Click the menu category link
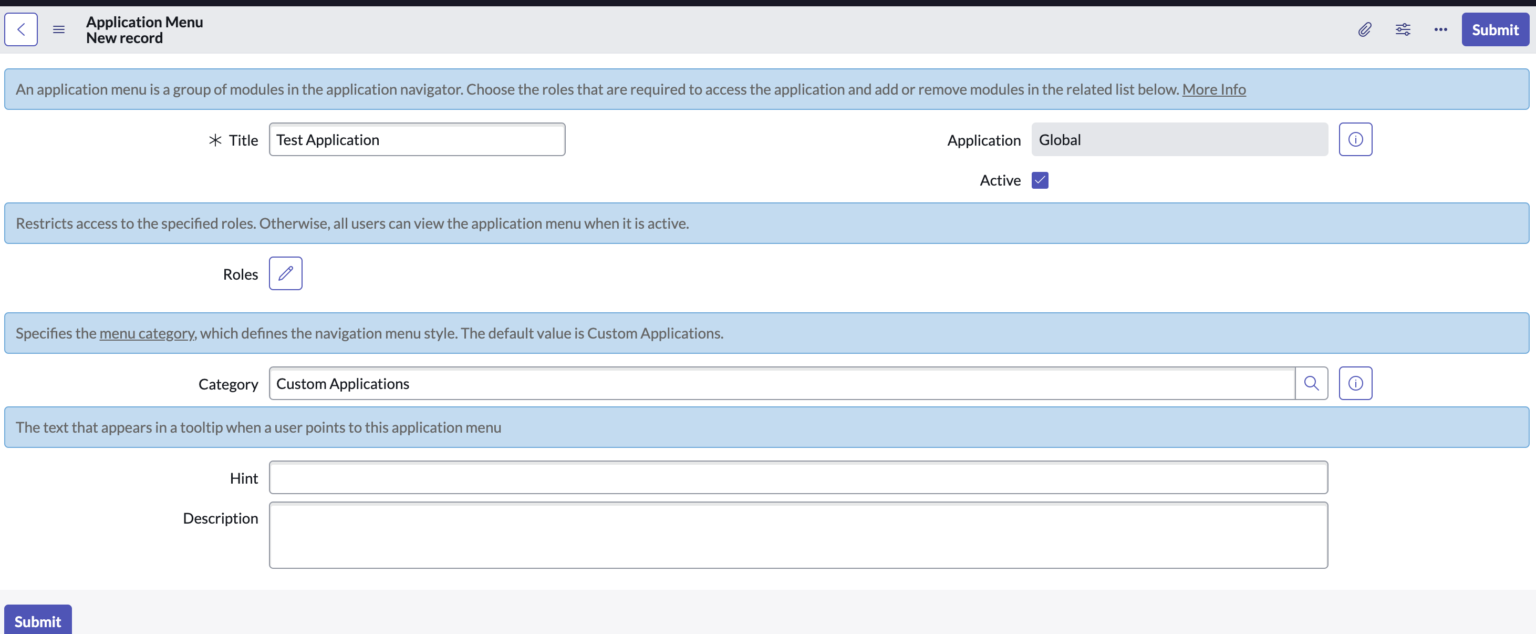The width and height of the screenshot is (1536, 634). click(x=147, y=333)
